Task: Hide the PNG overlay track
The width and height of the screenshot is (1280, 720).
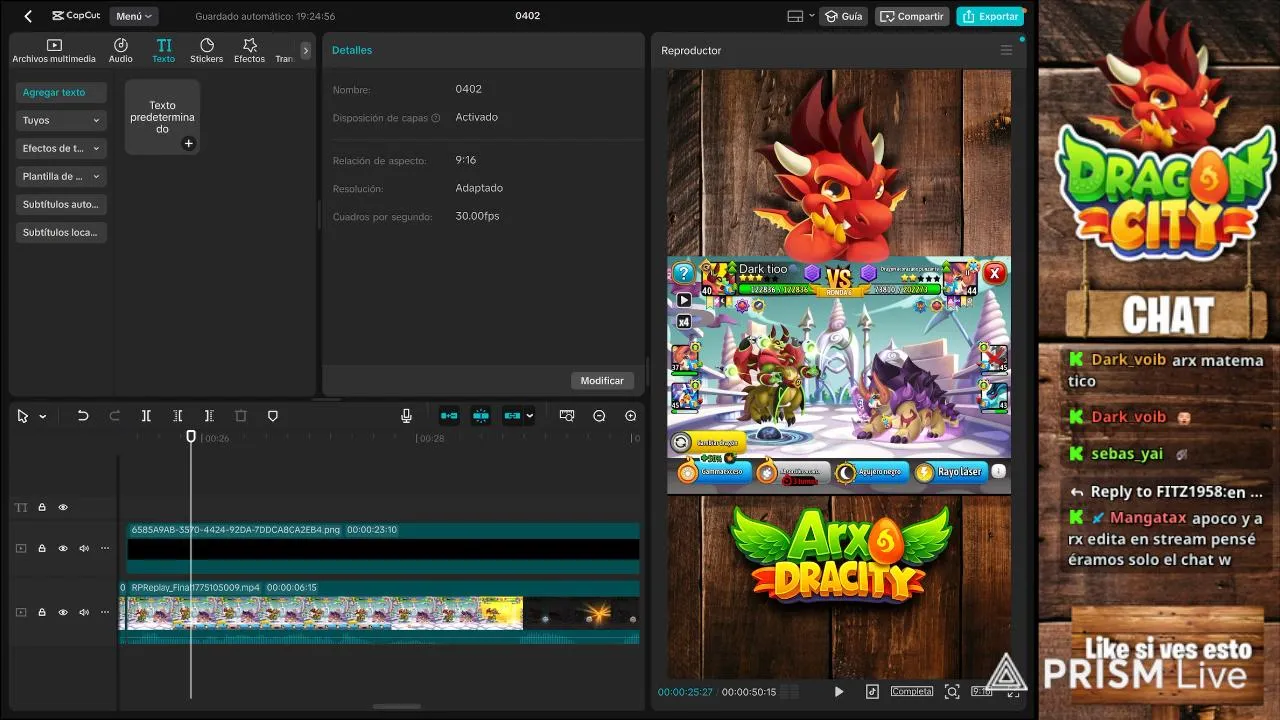Action: pos(63,548)
